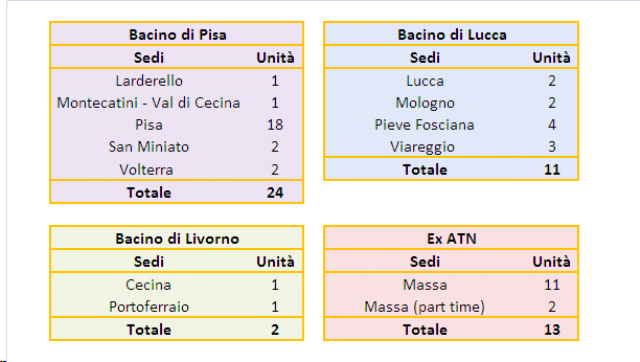Click the Sedi header in Ex ATN table
The width and height of the screenshot is (640, 362).
(x=425, y=262)
